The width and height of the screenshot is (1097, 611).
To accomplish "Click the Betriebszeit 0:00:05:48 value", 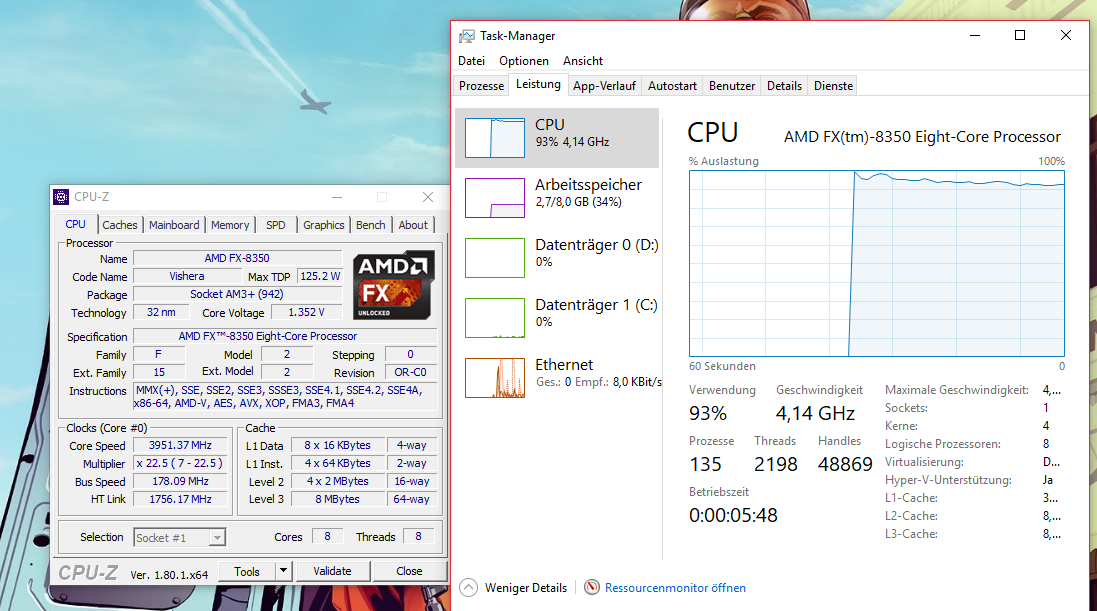I will pyautogui.click(x=733, y=516).
